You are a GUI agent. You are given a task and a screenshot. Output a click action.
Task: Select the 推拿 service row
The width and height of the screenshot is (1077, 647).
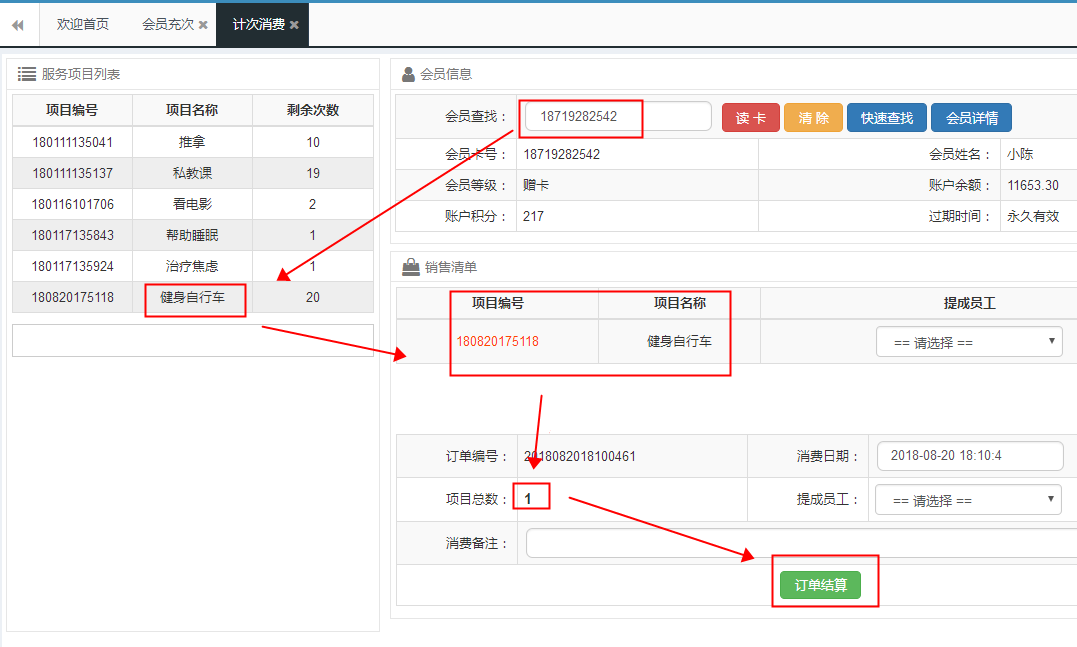coord(192,142)
